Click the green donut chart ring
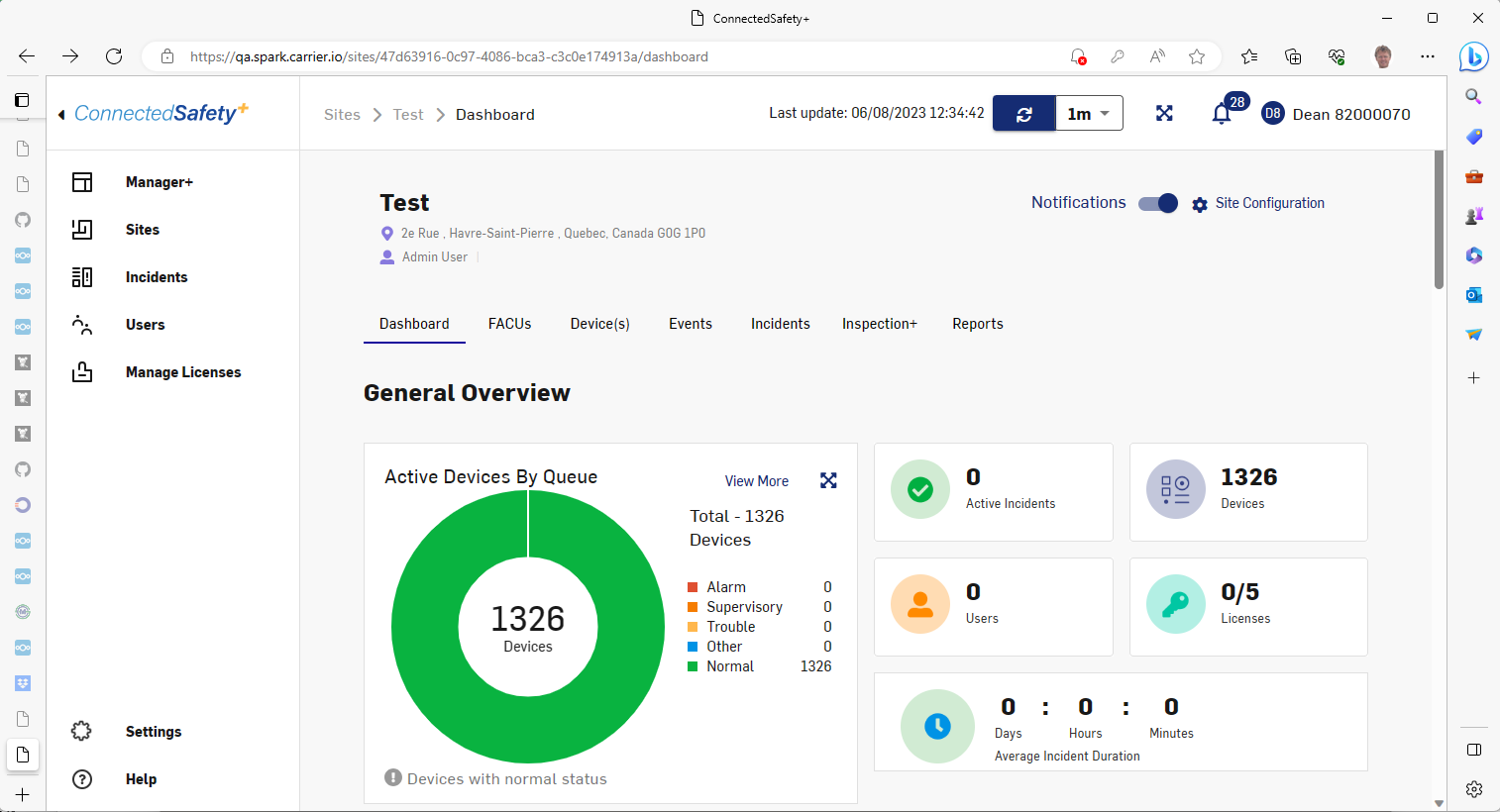The height and width of the screenshot is (812, 1500). pos(426,627)
